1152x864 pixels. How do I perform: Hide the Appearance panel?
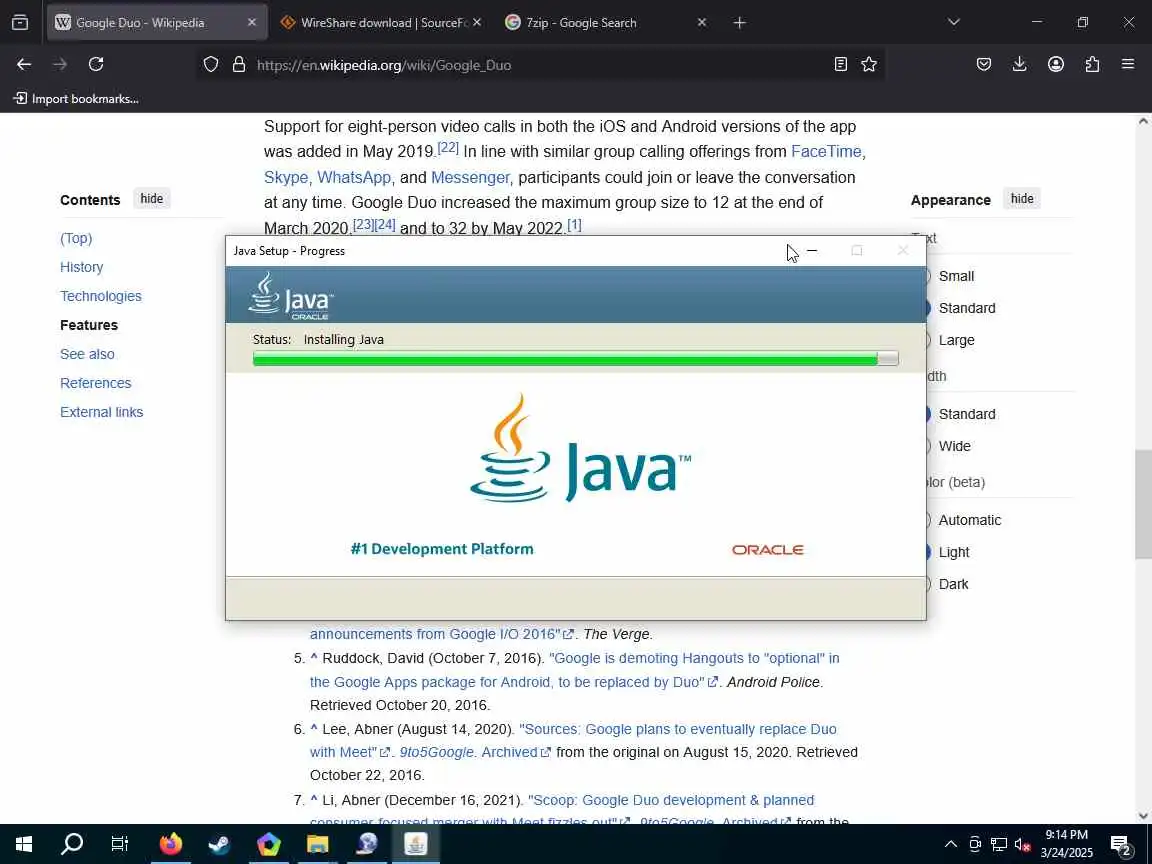point(1021,198)
